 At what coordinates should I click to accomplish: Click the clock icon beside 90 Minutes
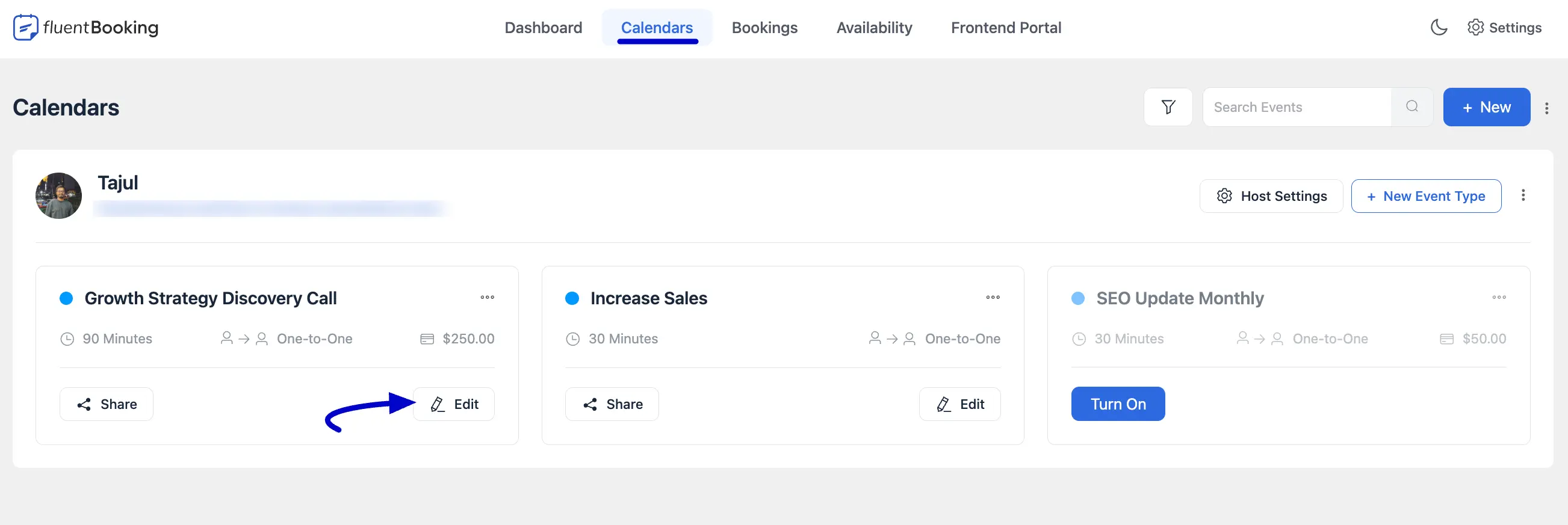[67, 339]
